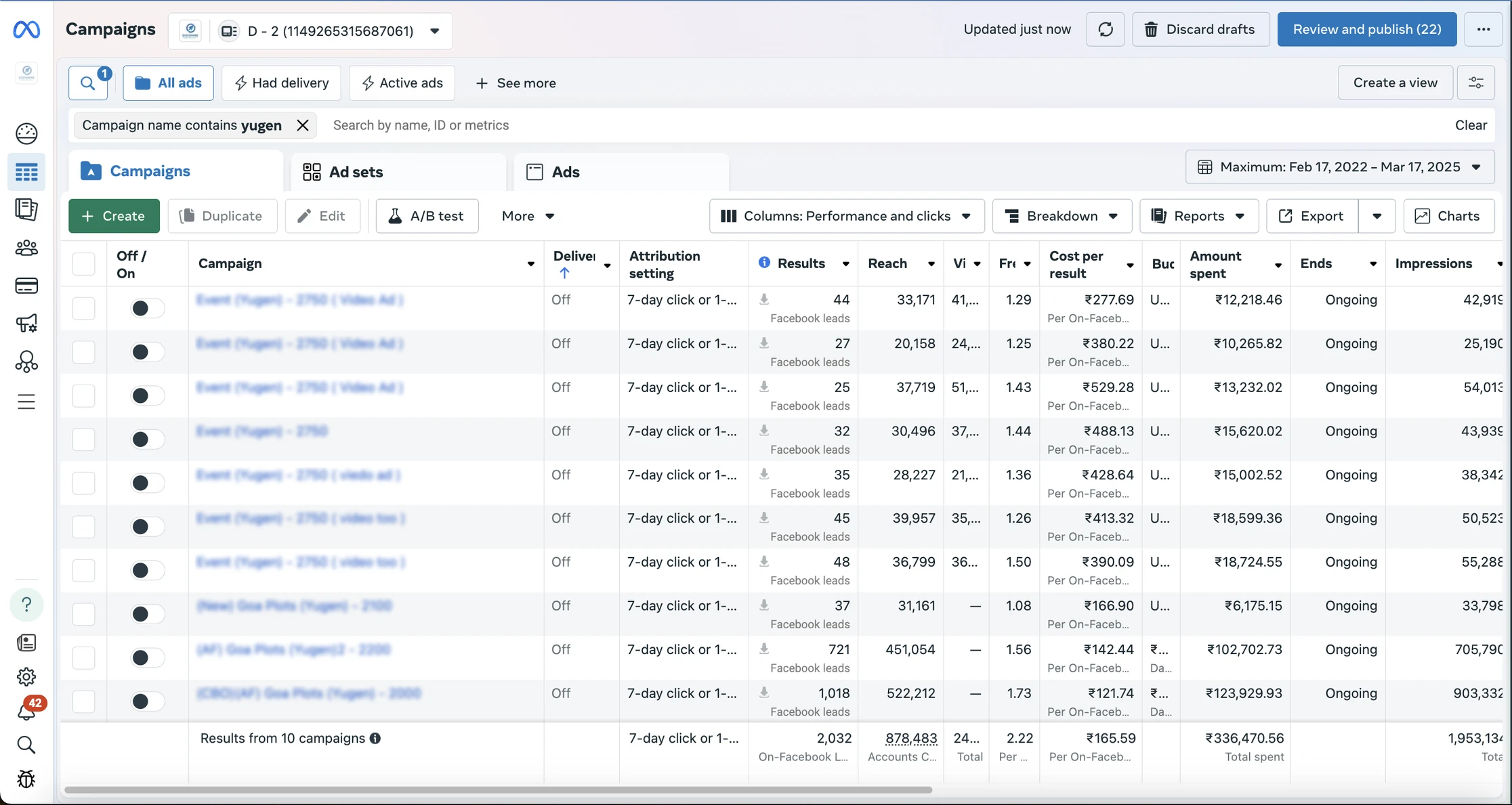Click the Meta logo icon

coord(26,29)
